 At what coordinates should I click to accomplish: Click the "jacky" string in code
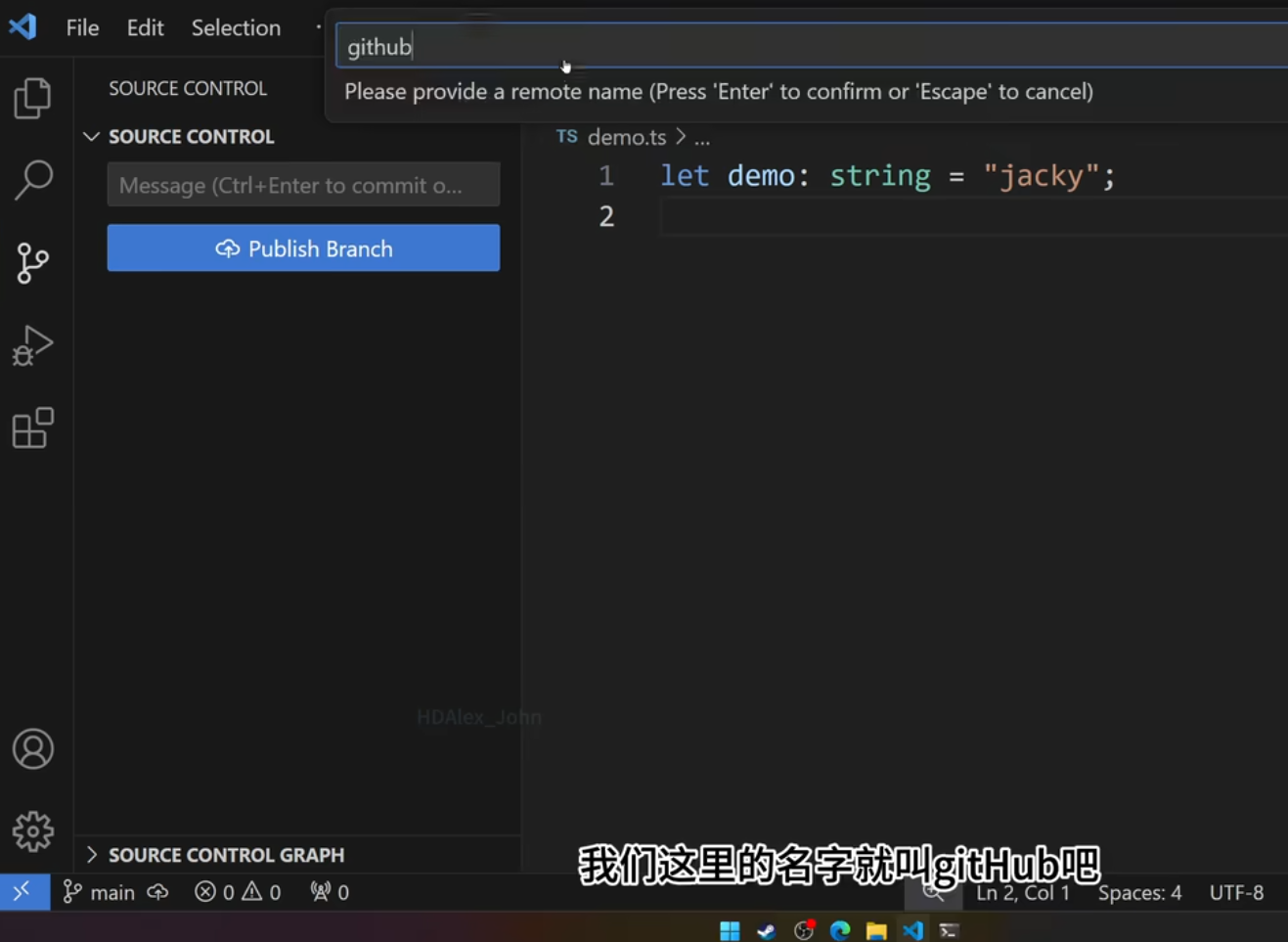(1042, 176)
